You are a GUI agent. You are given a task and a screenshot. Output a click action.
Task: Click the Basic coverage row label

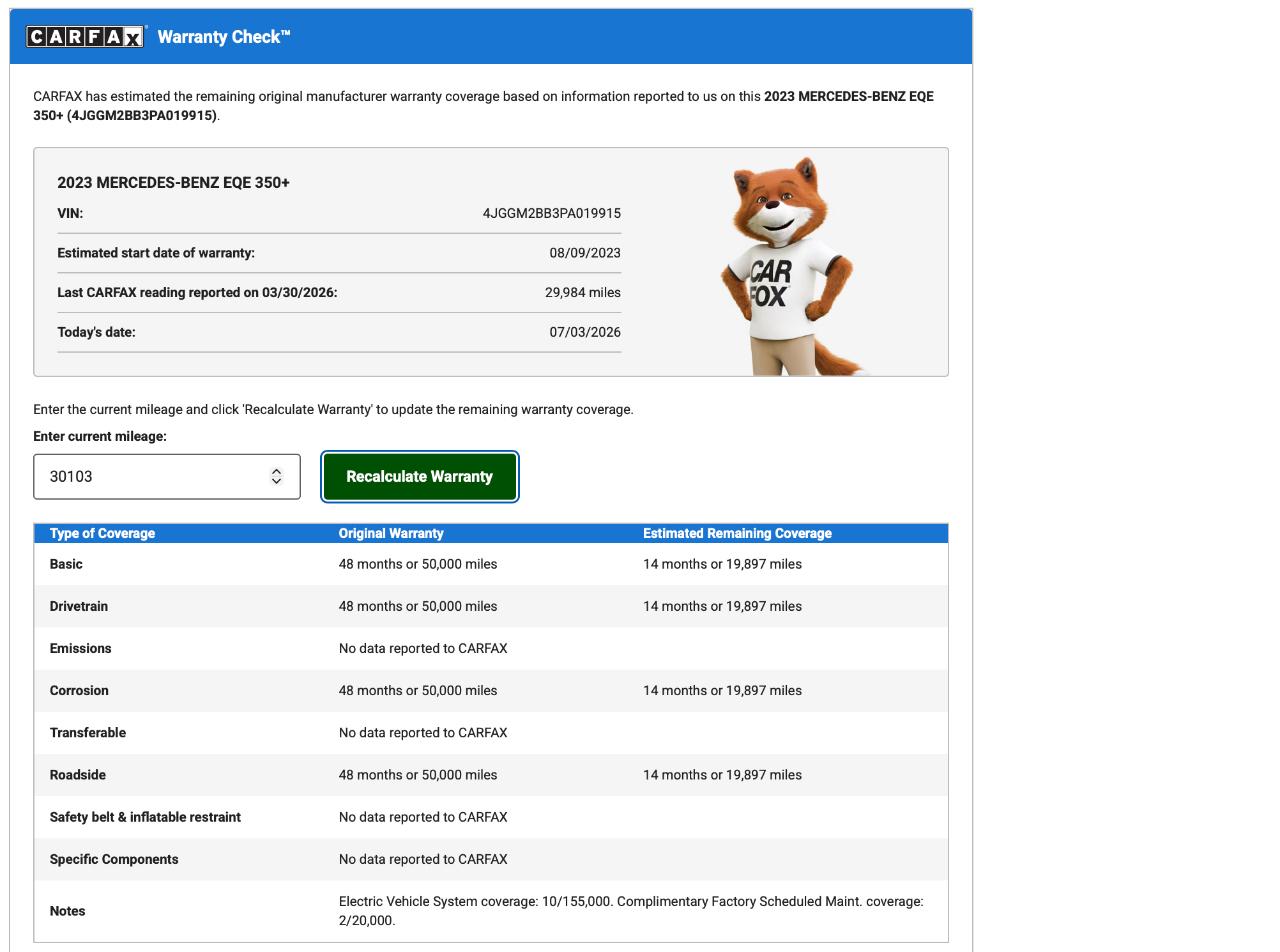pyautogui.click(x=66, y=564)
